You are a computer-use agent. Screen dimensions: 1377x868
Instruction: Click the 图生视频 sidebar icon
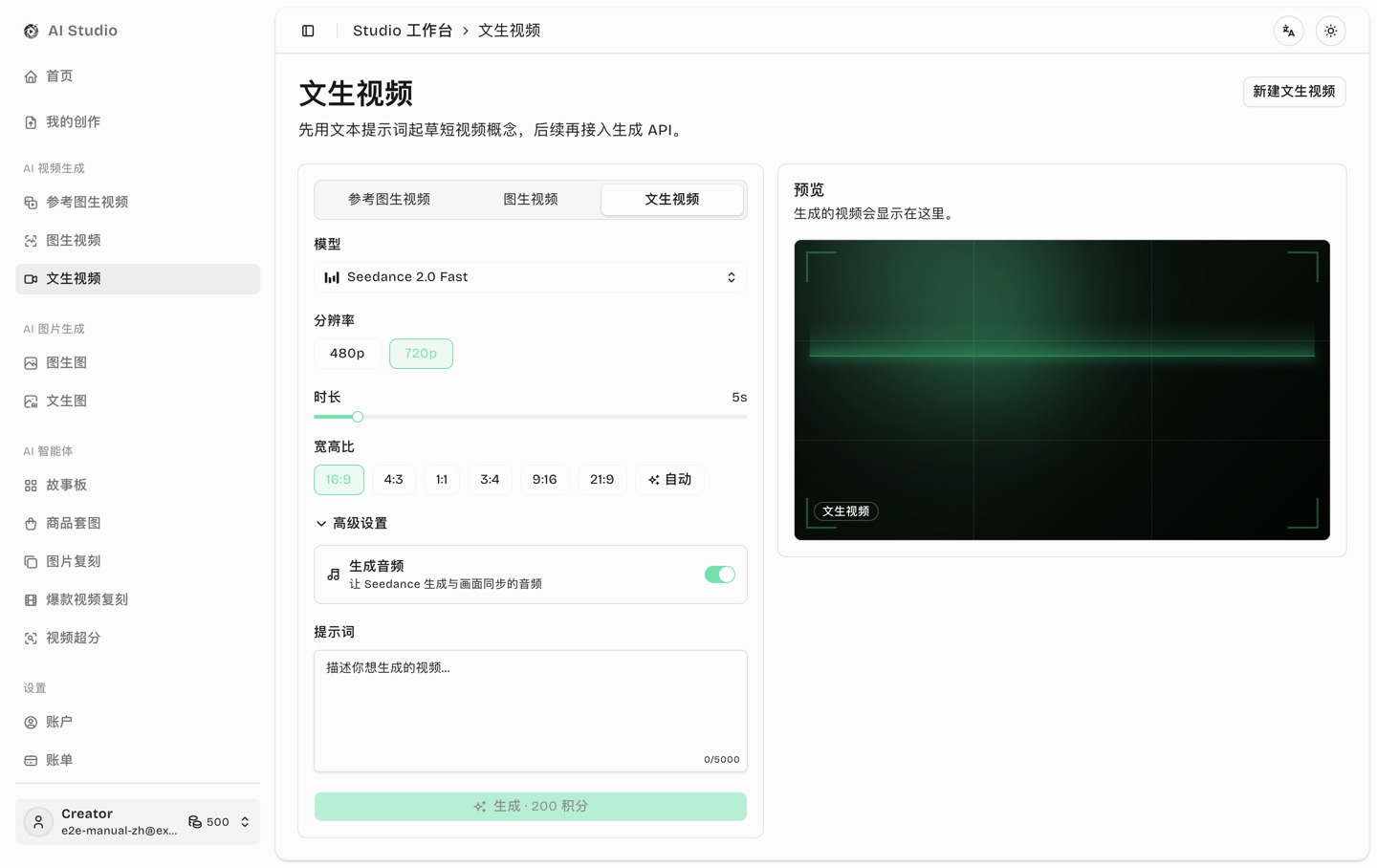(31, 241)
